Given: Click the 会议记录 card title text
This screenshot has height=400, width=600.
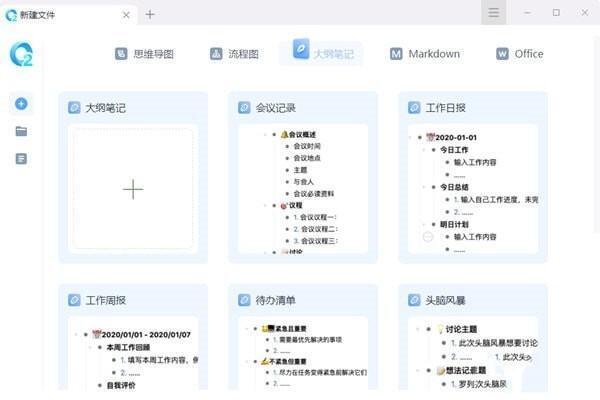Looking at the screenshot, I should point(276,108).
